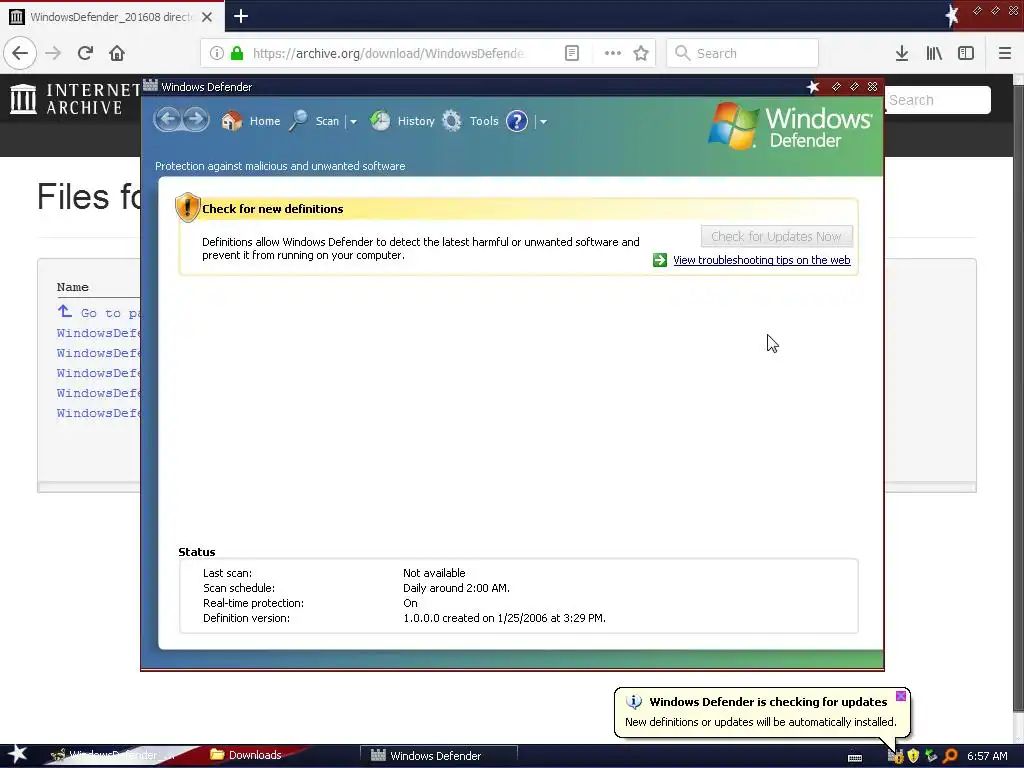Image resolution: width=1024 pixels, height=768 pixels.
Task: Show site information for archive.org
Action: pos(217,53)
